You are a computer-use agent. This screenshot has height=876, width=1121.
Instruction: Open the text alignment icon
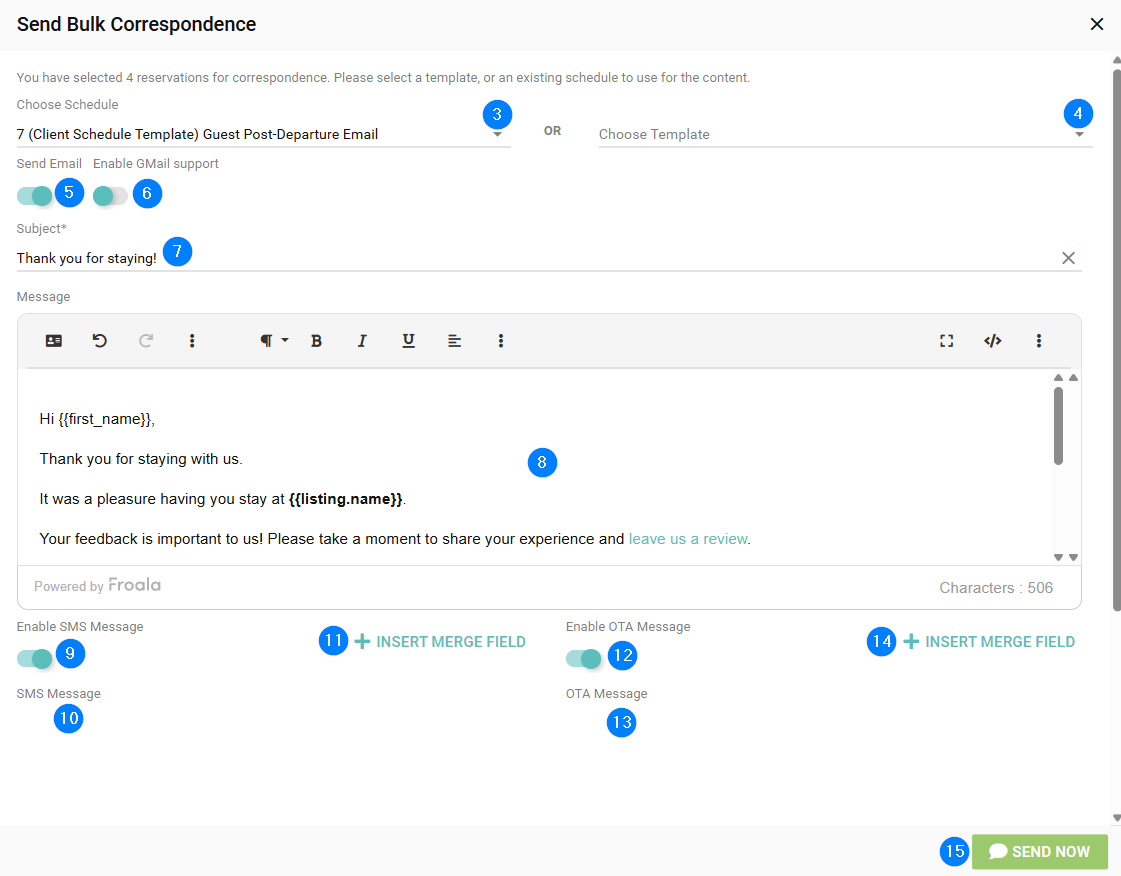(x=454, y=341)
